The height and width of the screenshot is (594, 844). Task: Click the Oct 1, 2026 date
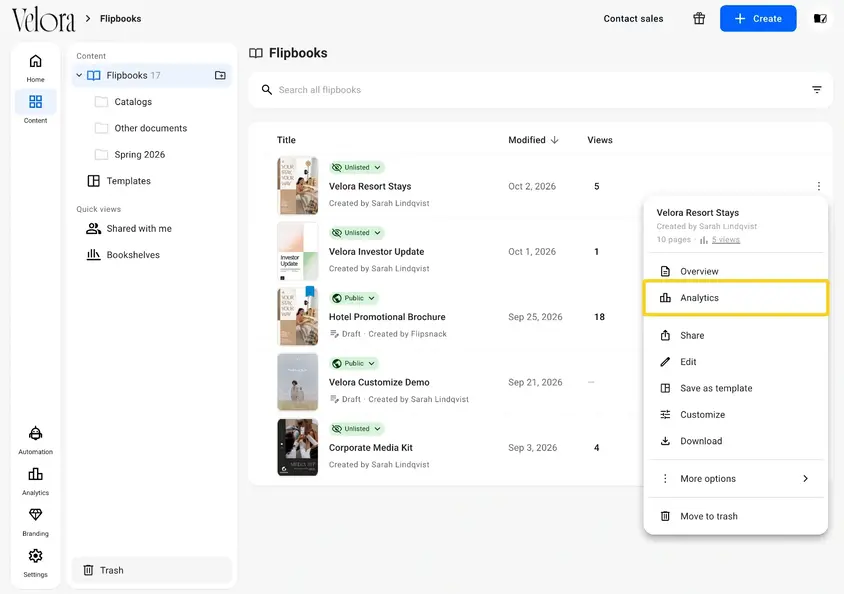coord(532,252)
